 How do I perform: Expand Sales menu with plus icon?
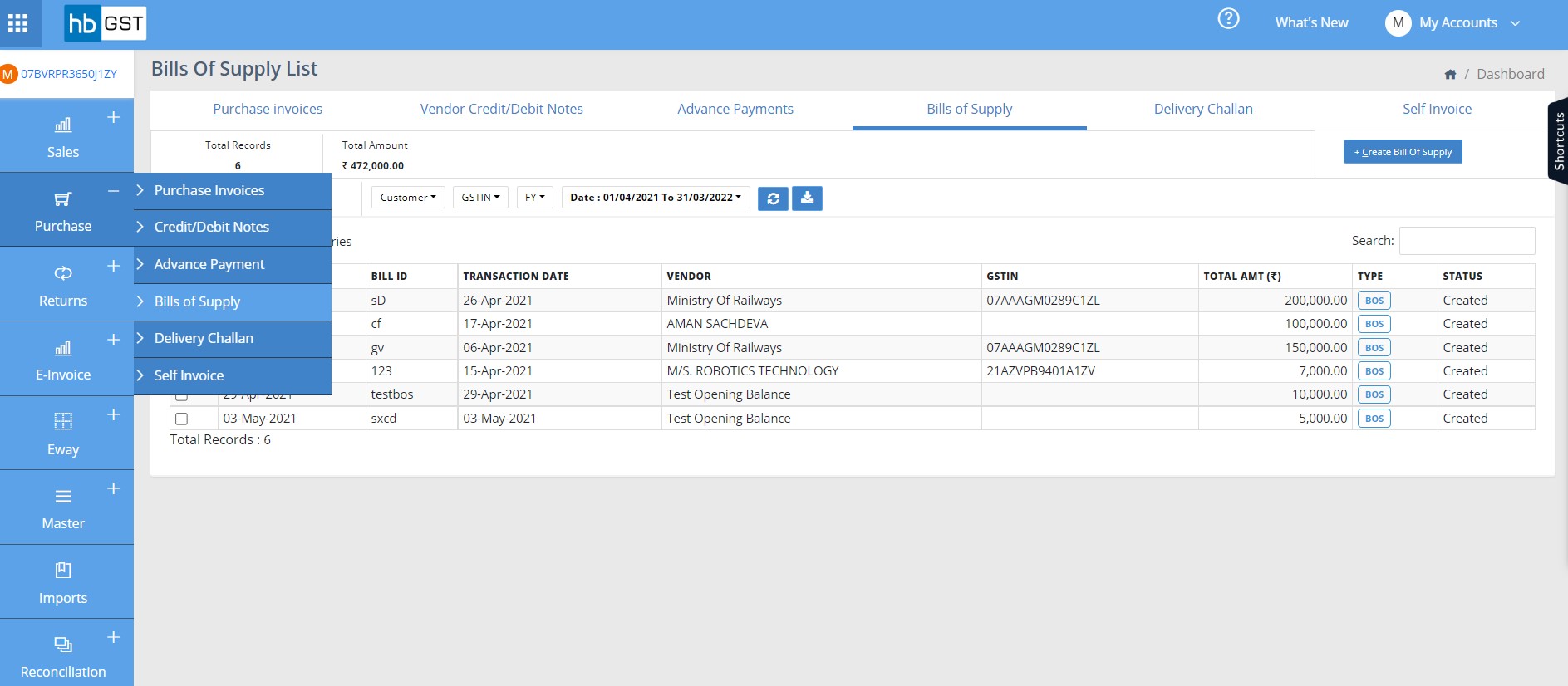pos(114,117)
